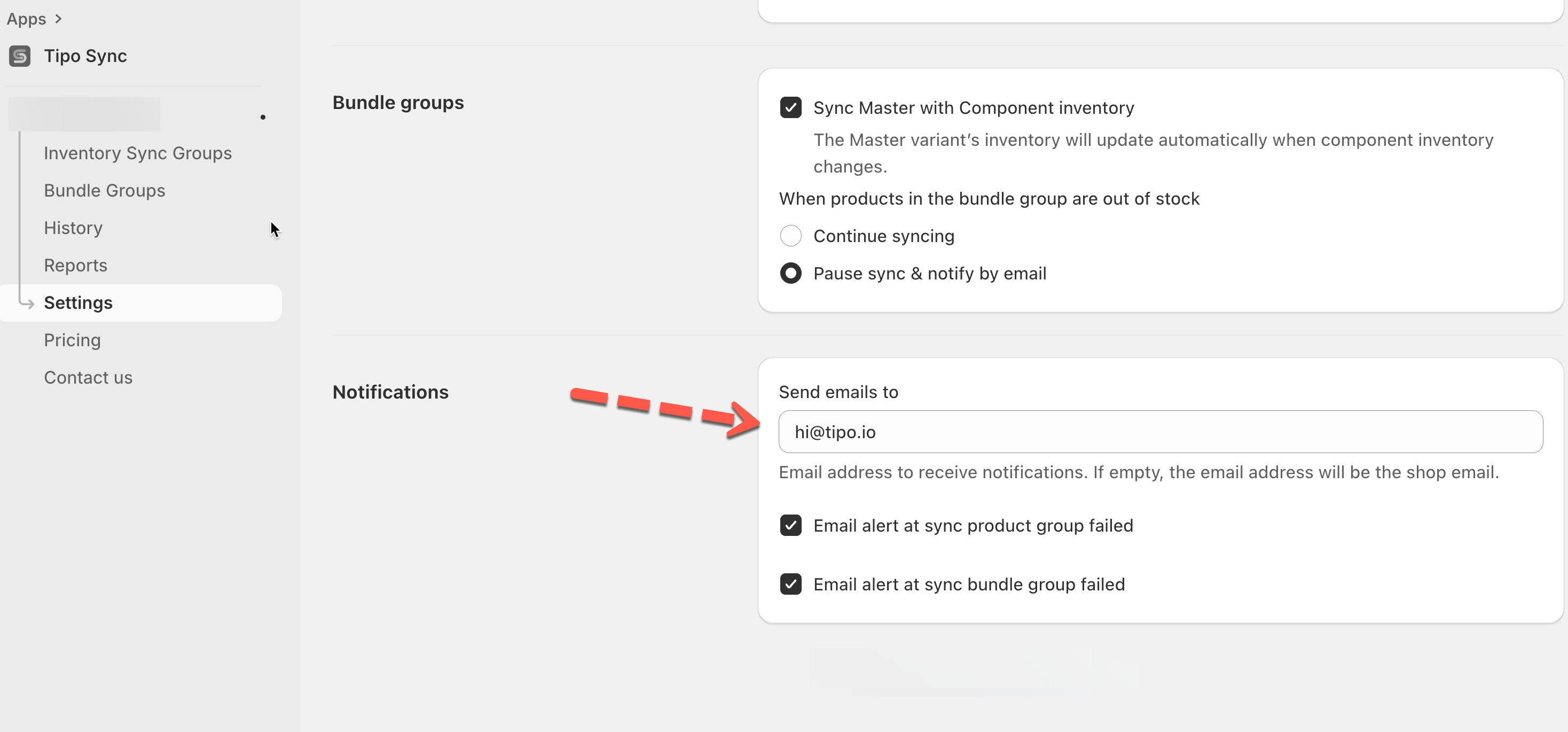Click the Send emails to field
This screenshot has width=1568, height=732.
1160,432
